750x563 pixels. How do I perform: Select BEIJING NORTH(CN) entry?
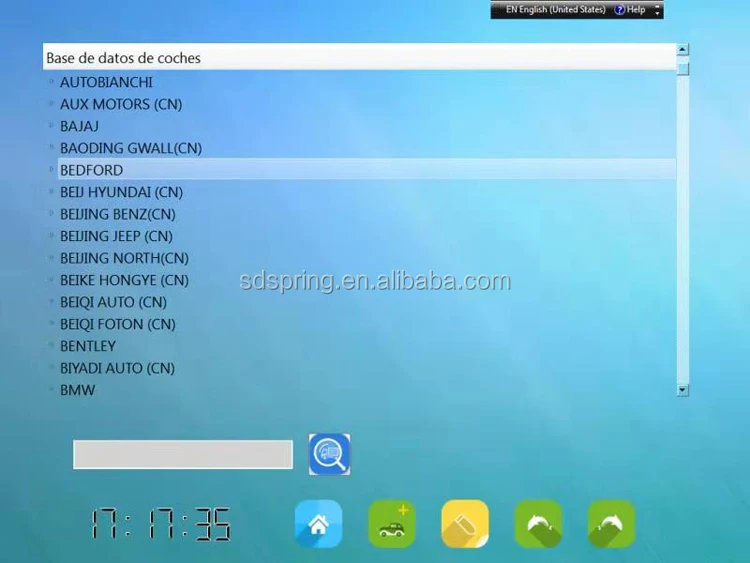(124, 258)
